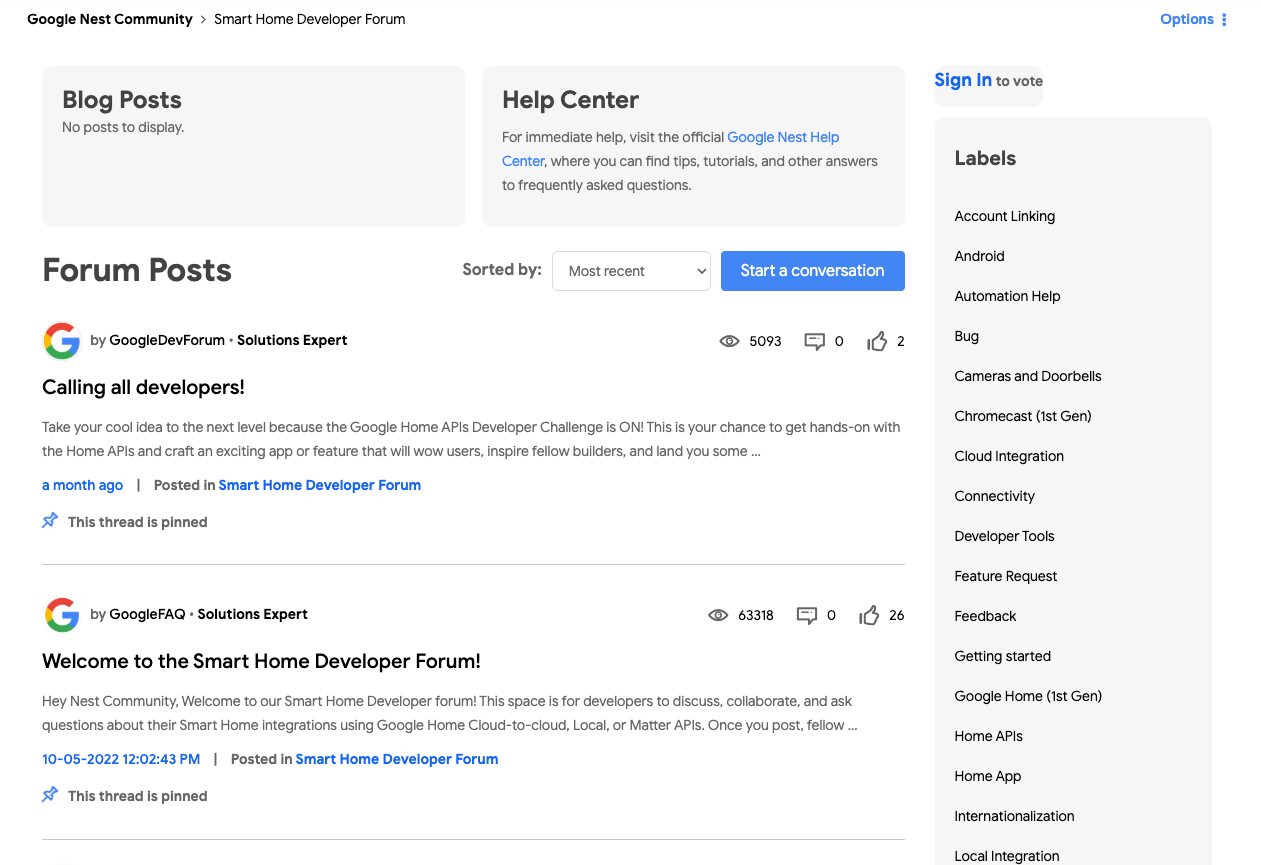This screenshot has height=865, width=1261.
Task: Select the Feature Request label
Action: click(x=1006, y=577)
